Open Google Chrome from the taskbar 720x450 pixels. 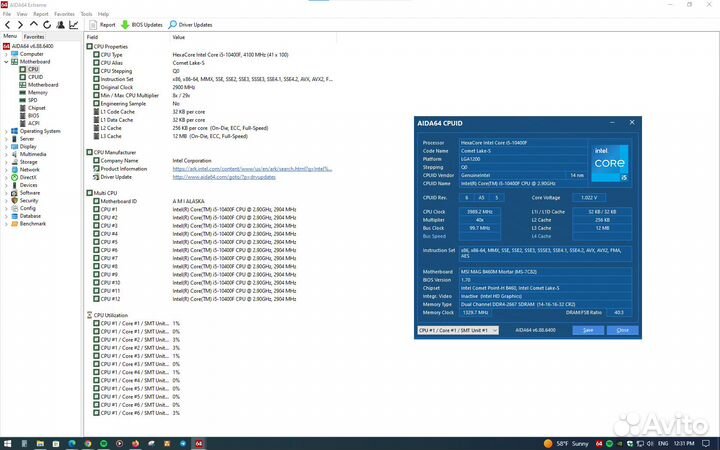[88, 444]
